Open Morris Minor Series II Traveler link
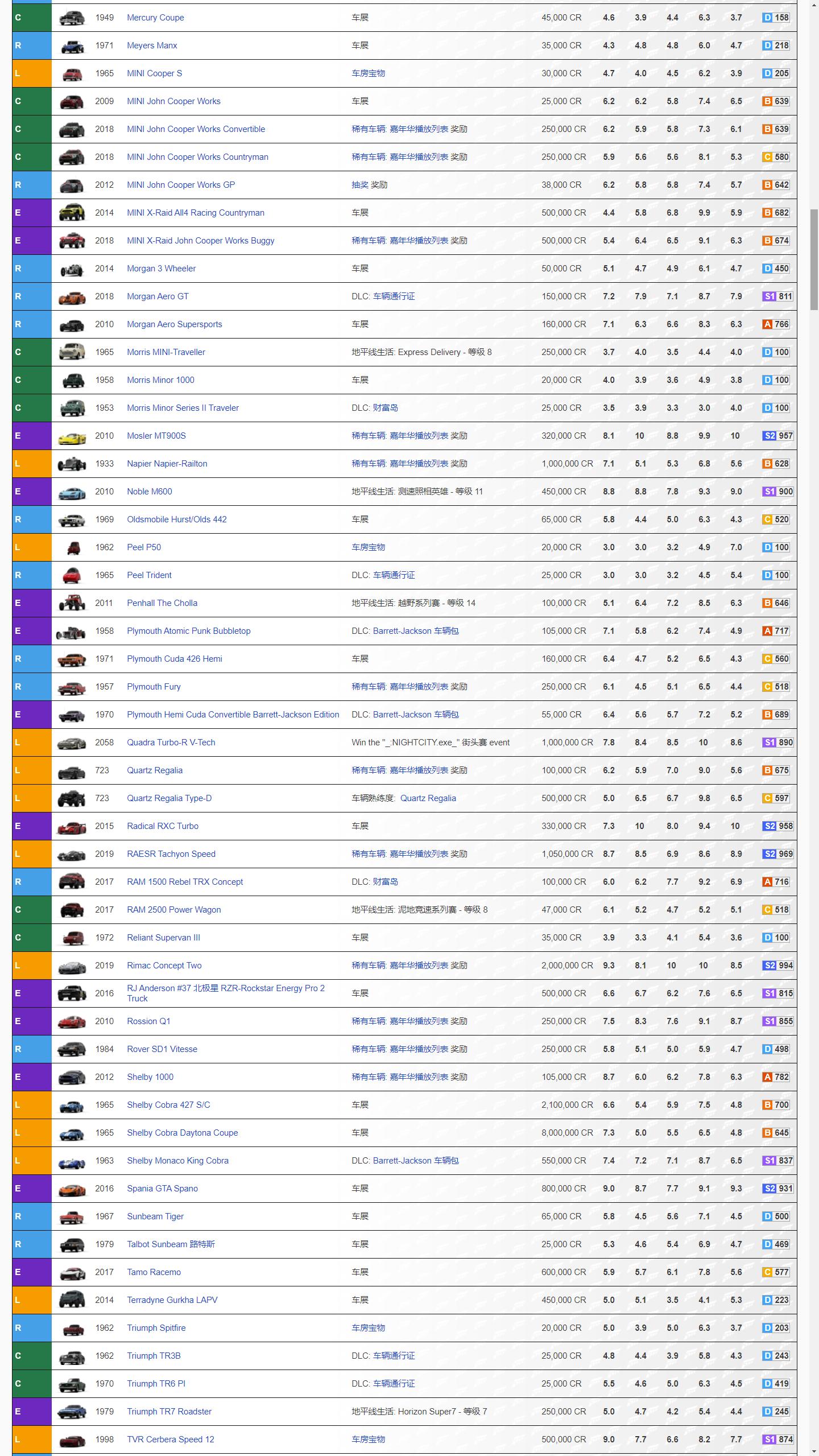The image size is (819, 1456). tap(183, 408)
